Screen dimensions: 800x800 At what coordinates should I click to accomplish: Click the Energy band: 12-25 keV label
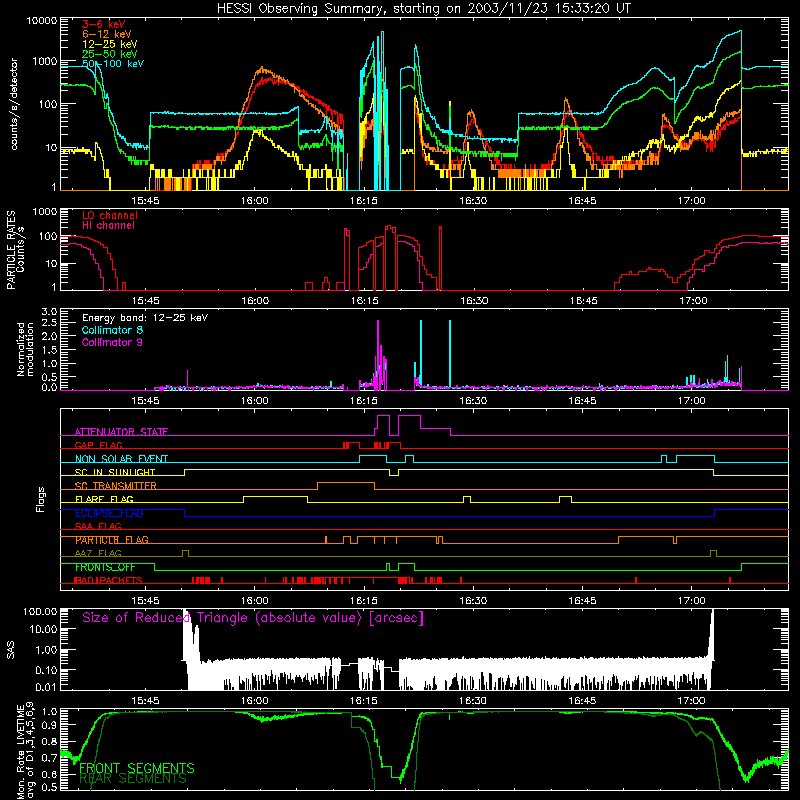pos(145,318)
